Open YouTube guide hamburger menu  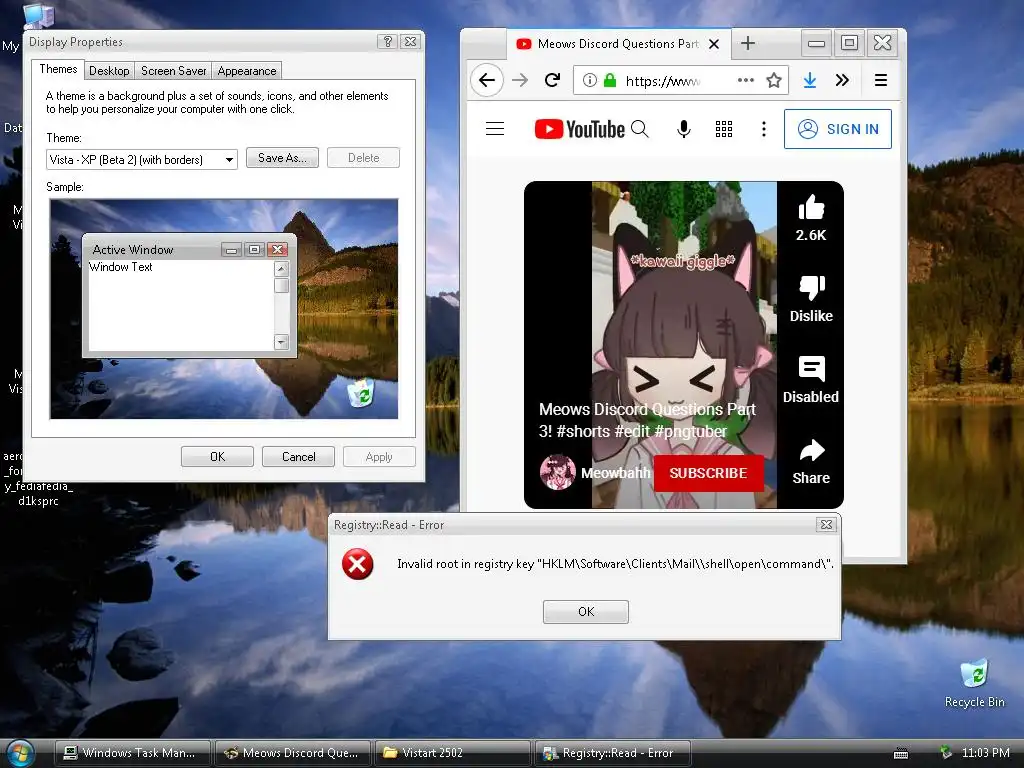tap(495, 129)
